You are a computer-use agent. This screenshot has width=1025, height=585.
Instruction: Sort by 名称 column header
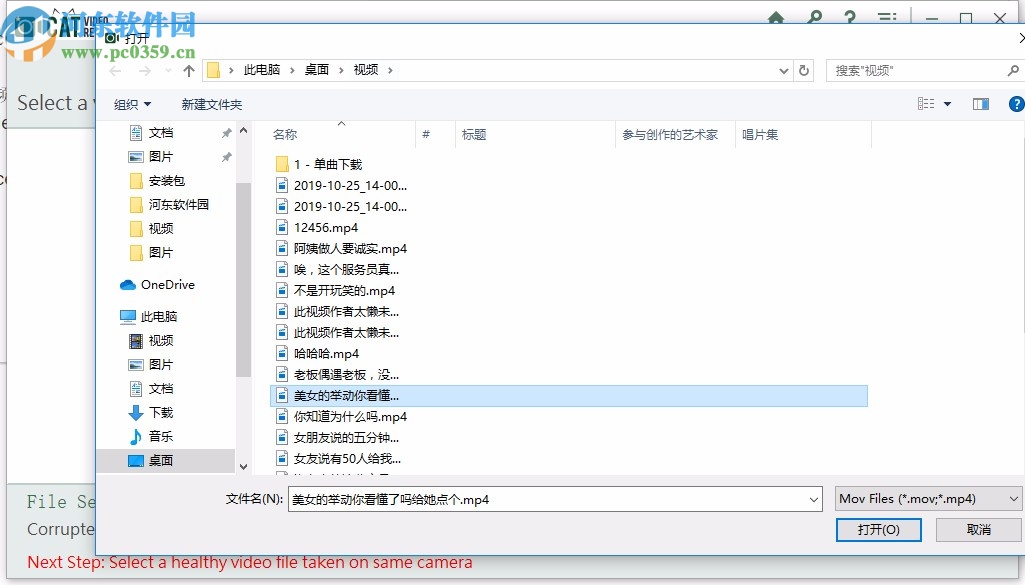point(285,135)
